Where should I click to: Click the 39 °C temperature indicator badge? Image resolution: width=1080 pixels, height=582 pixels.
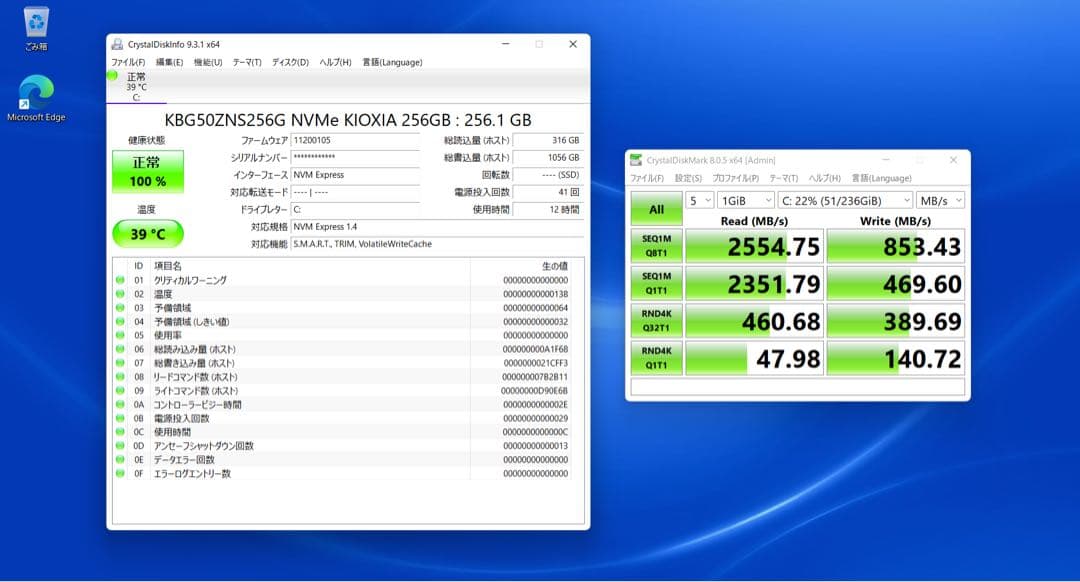[146, 232]
